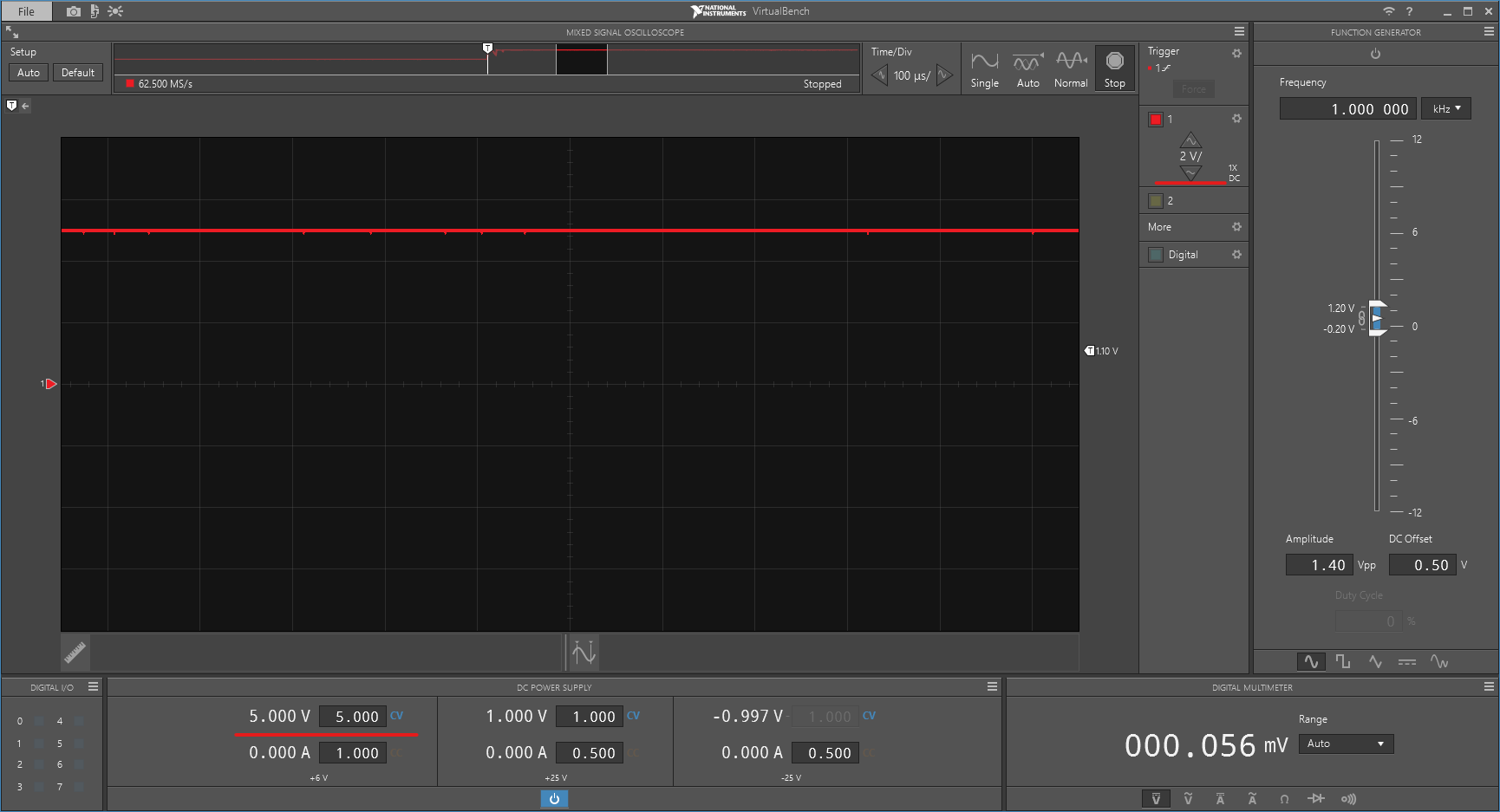Select the square wave waveform icon
The width and height of the screenshot is (1500, 812).
[x=1343, y=661]
